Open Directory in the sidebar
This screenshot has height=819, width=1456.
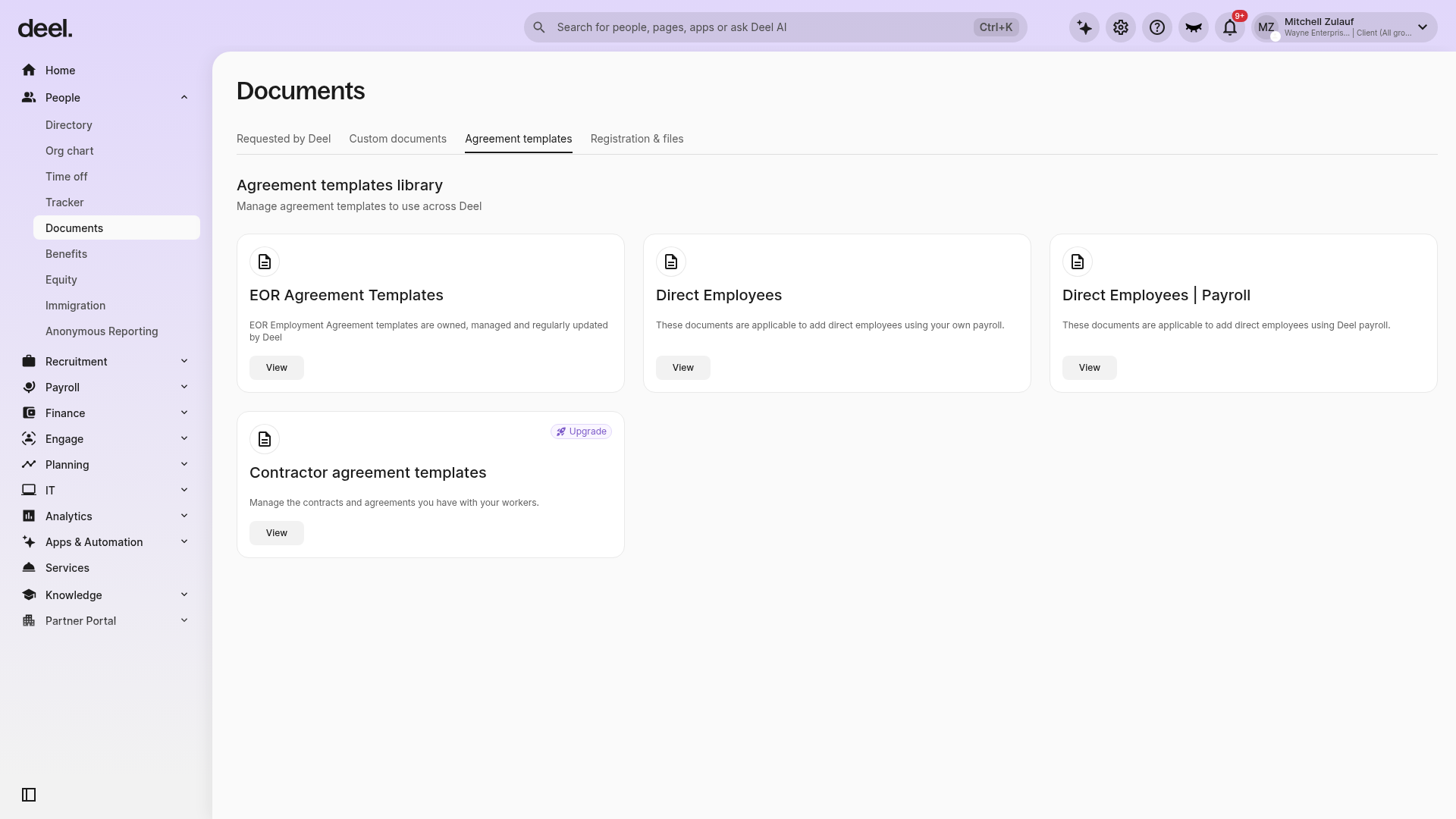pyautogui.click(x=117, y=125)
